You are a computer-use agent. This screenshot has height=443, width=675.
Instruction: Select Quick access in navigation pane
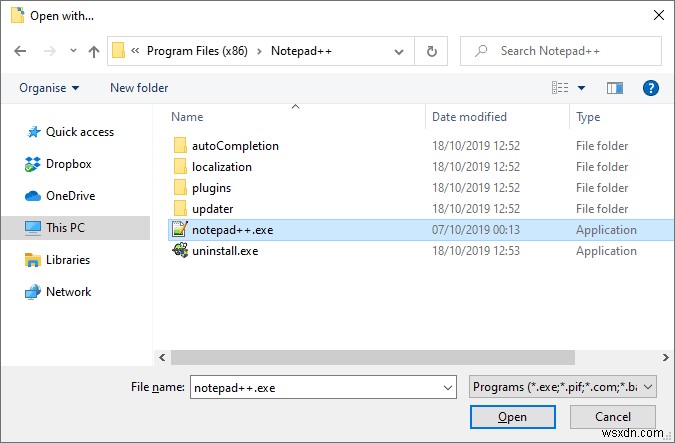[80, 132]
